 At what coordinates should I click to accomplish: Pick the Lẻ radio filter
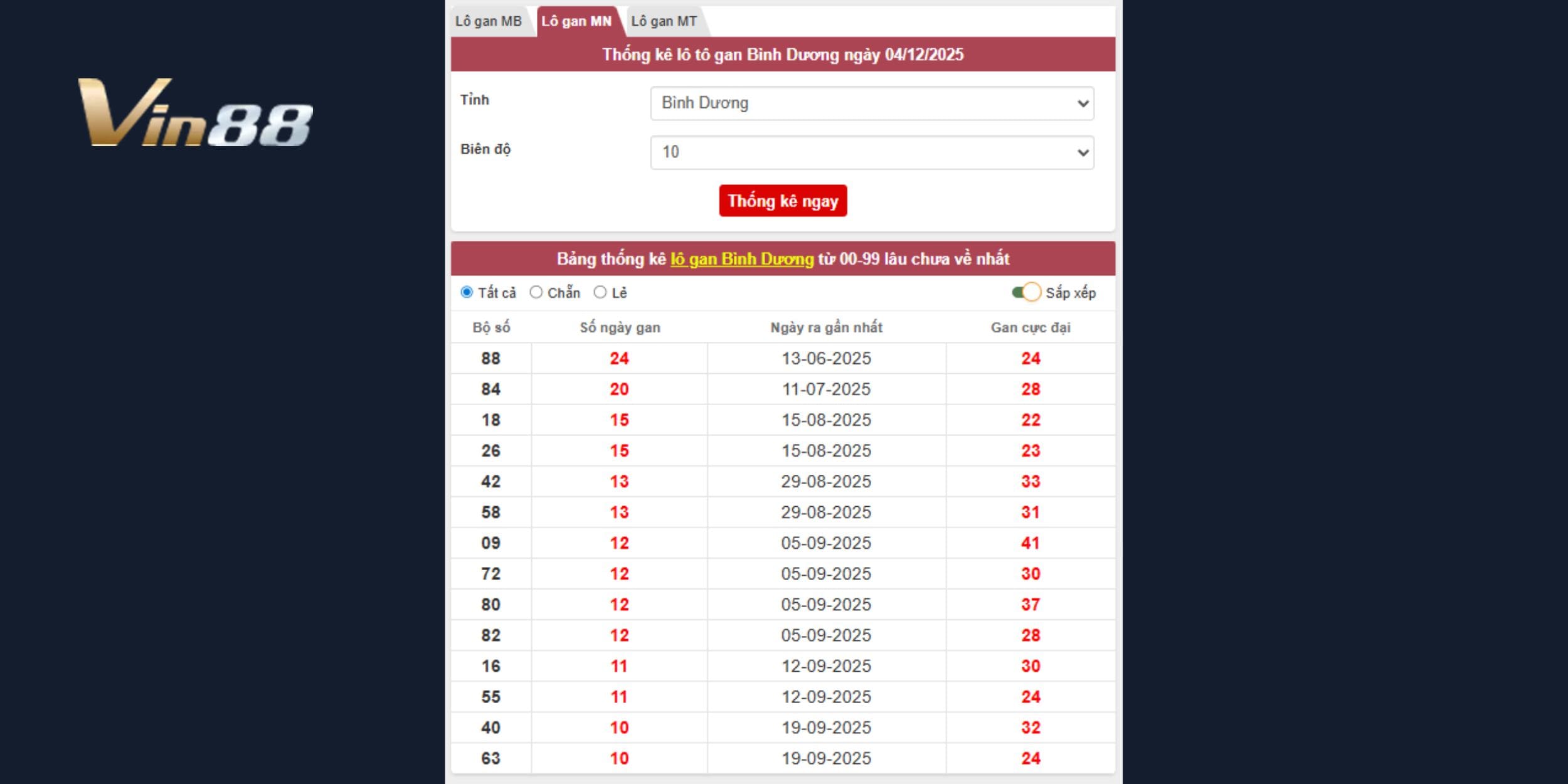tap(600, 292)
